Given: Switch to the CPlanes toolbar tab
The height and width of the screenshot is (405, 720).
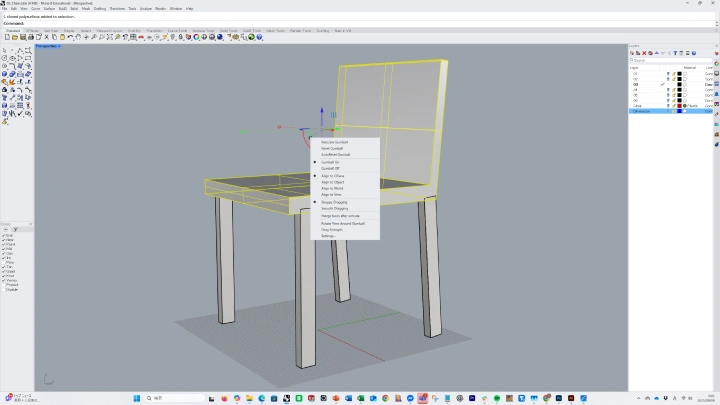Looking at the screenshot, I should point(32,31).
